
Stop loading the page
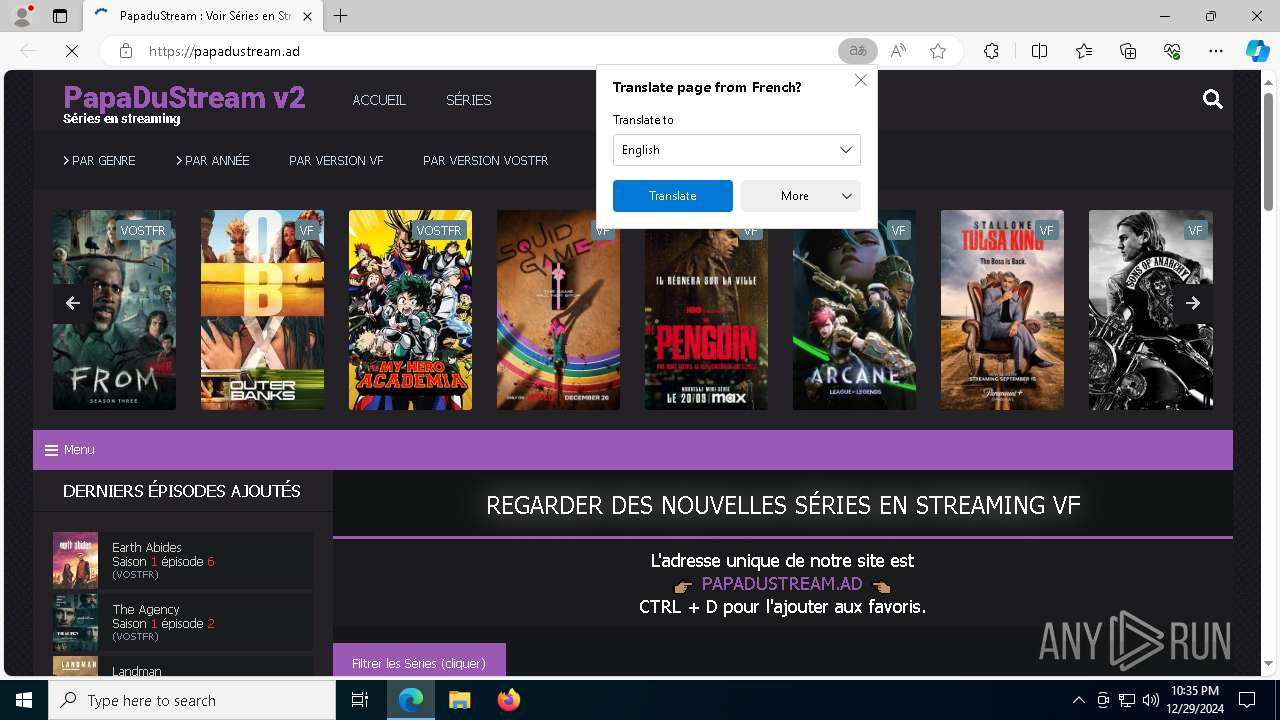(72, 51)
